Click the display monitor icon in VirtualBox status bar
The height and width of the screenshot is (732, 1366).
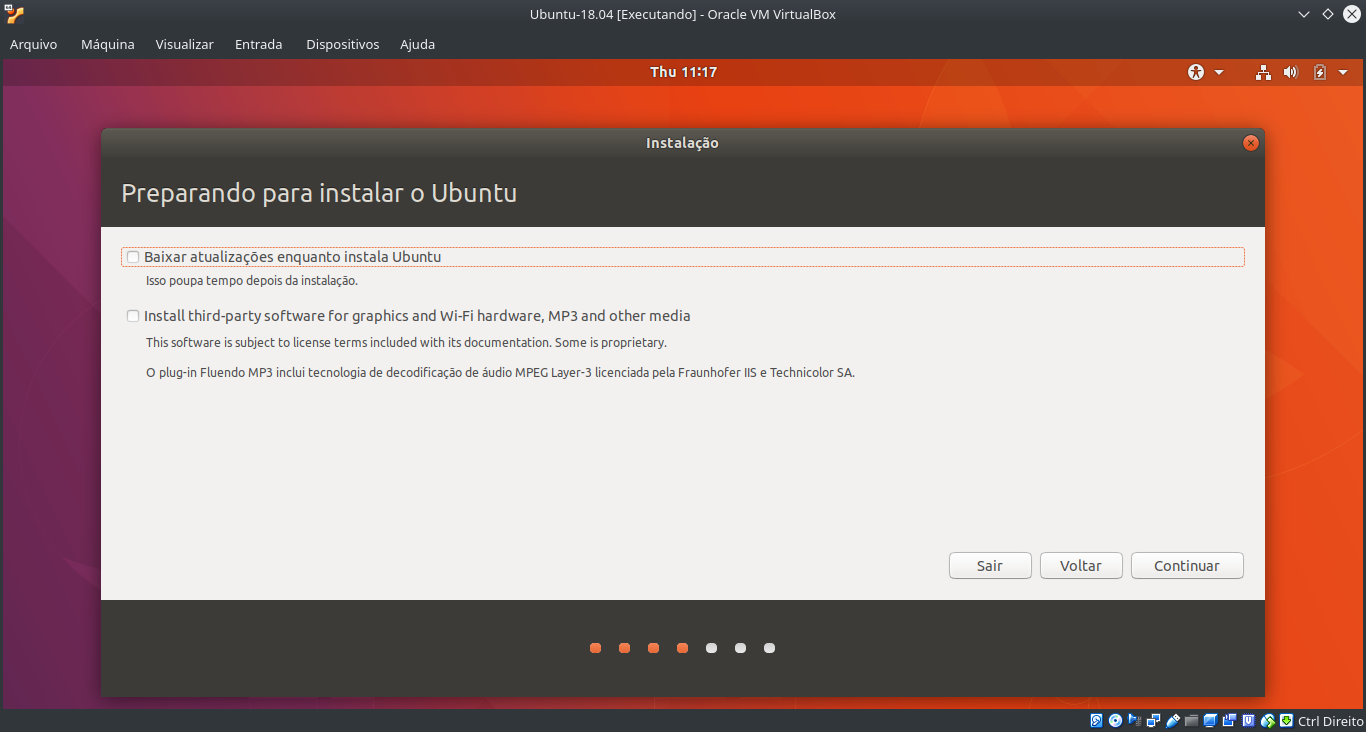1210,720
